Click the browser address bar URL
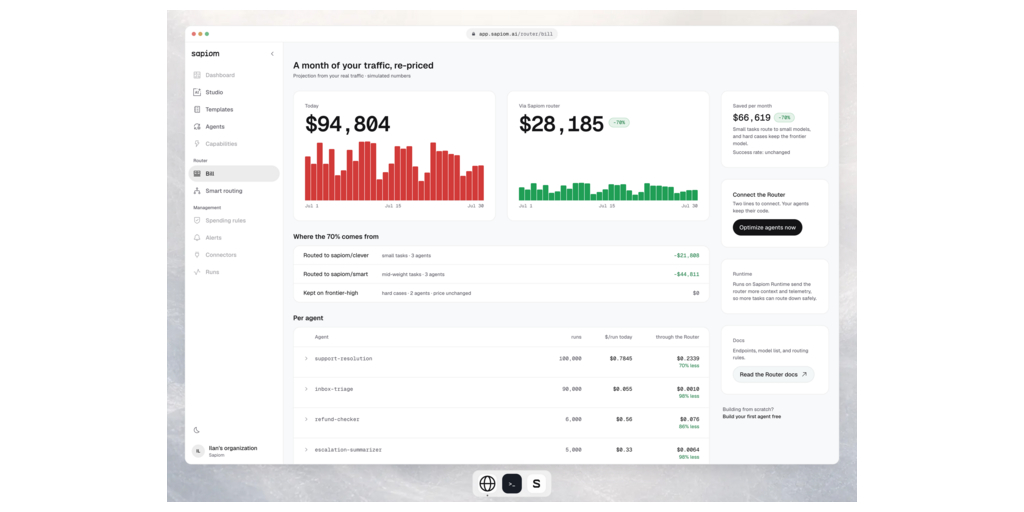 tap(512, 34)
